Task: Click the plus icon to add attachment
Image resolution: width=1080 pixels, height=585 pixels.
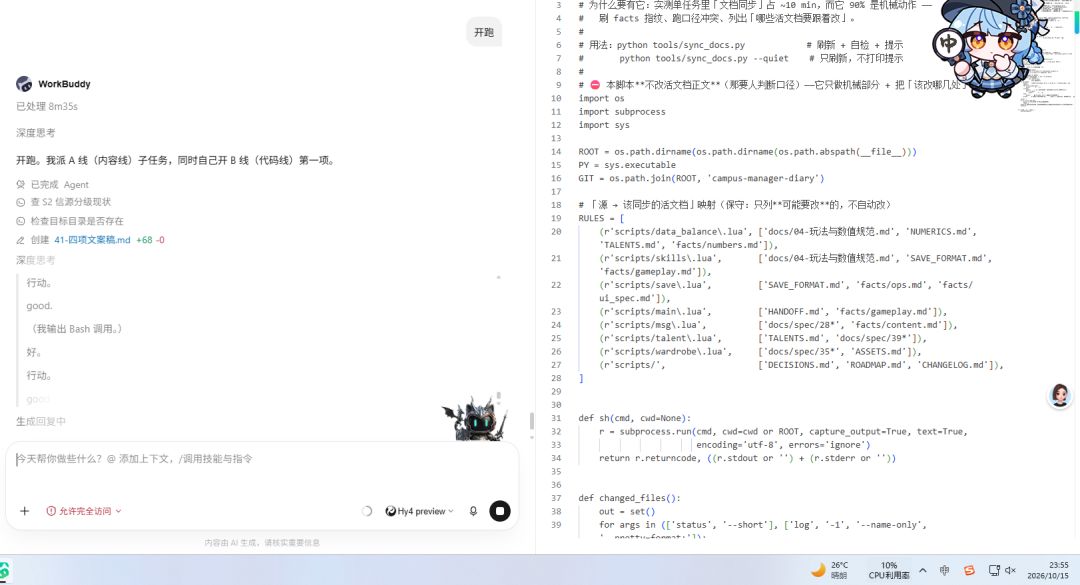Action: point(25,511)
